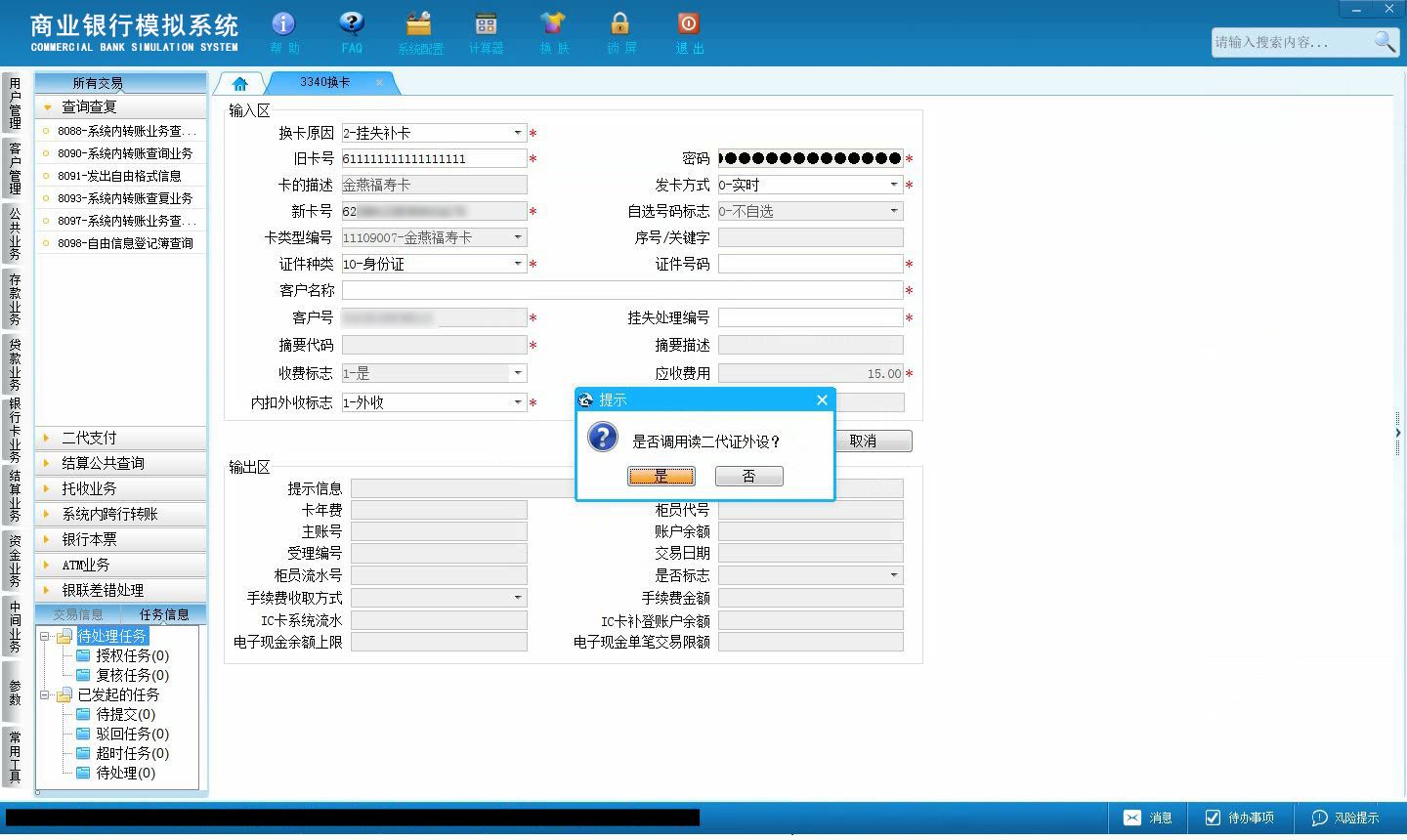Expand the ATM业务 section
Viewport: 1407px width, 840px height.
[121, 565]
